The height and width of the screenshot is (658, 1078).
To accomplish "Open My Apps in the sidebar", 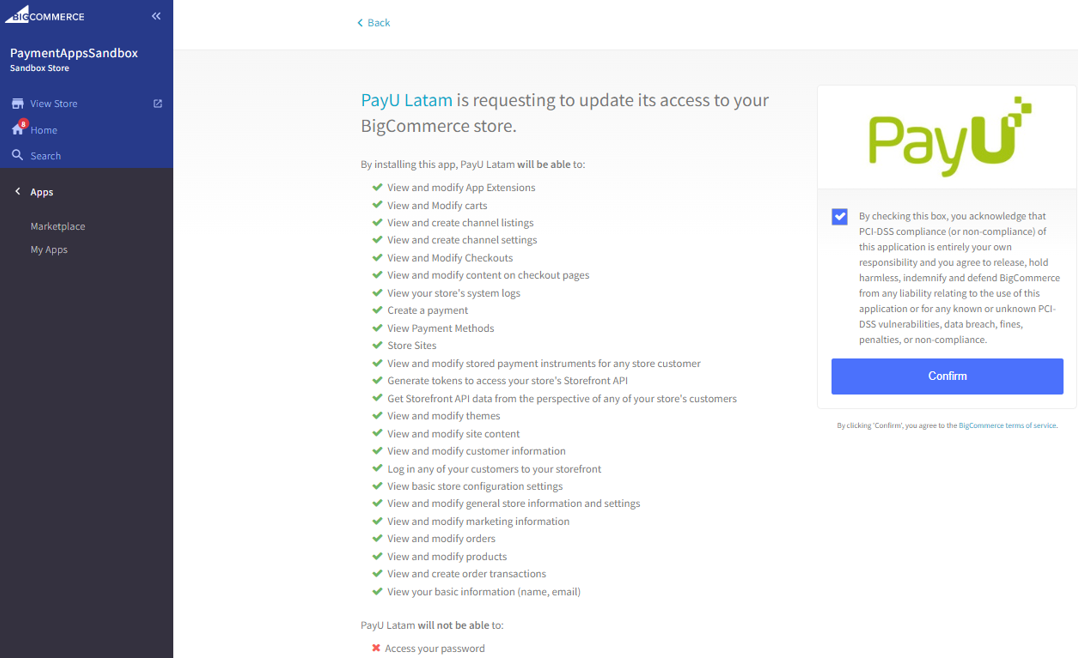I will pyautogui.click(x=49, y=250).
